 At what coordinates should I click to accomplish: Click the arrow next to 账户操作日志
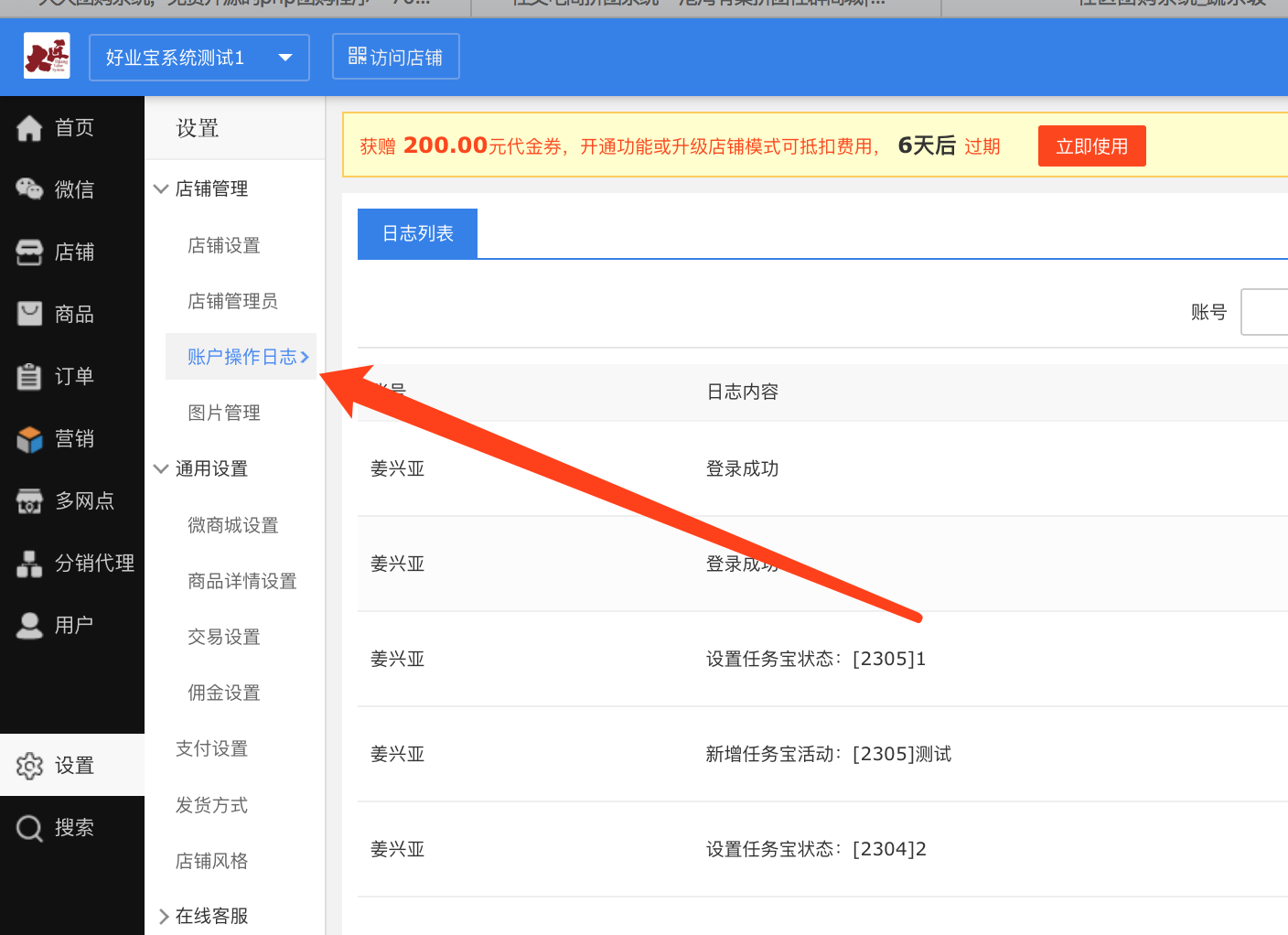coord(305,357)
